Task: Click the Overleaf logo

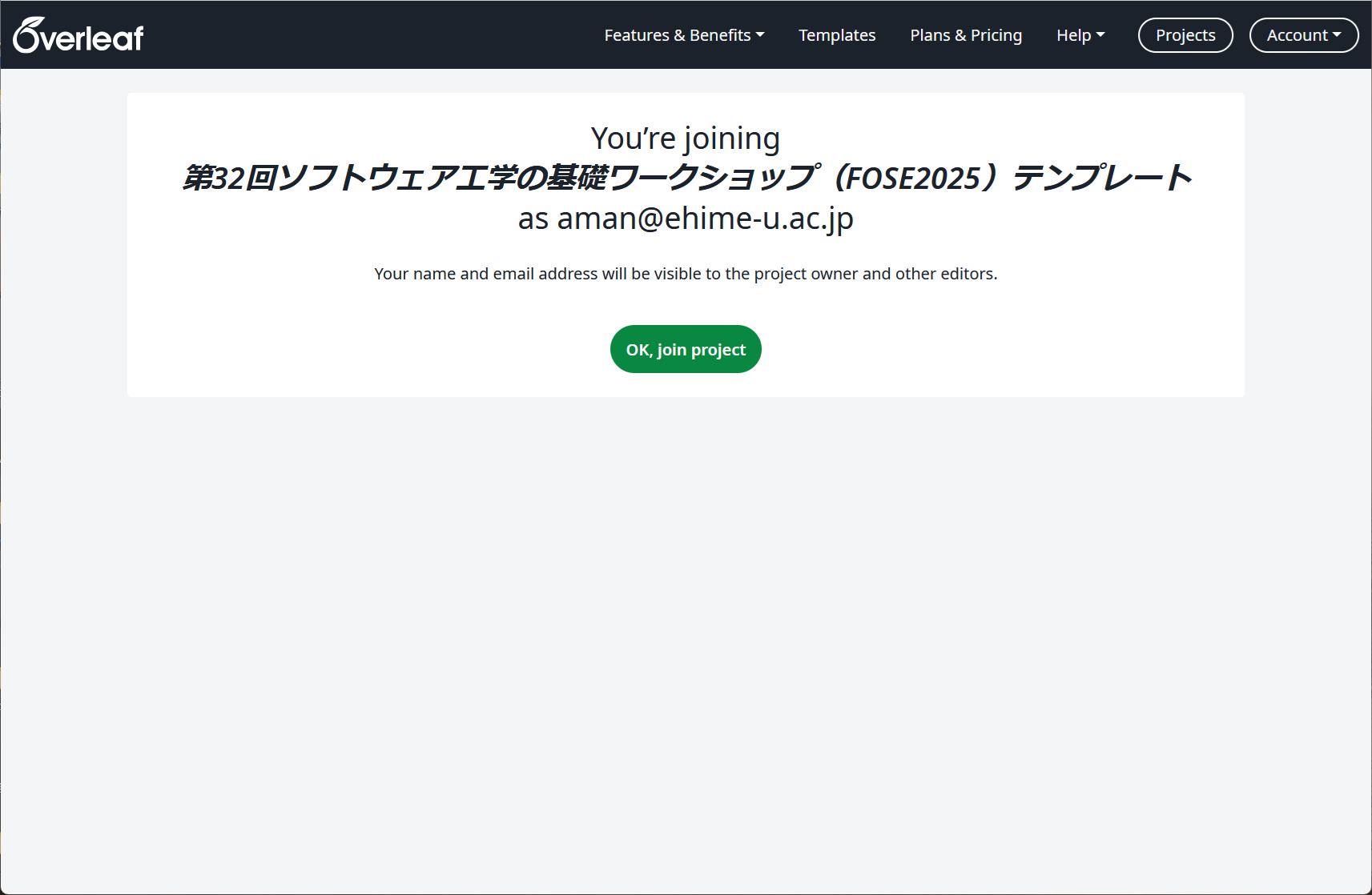Action: (78, 35)
